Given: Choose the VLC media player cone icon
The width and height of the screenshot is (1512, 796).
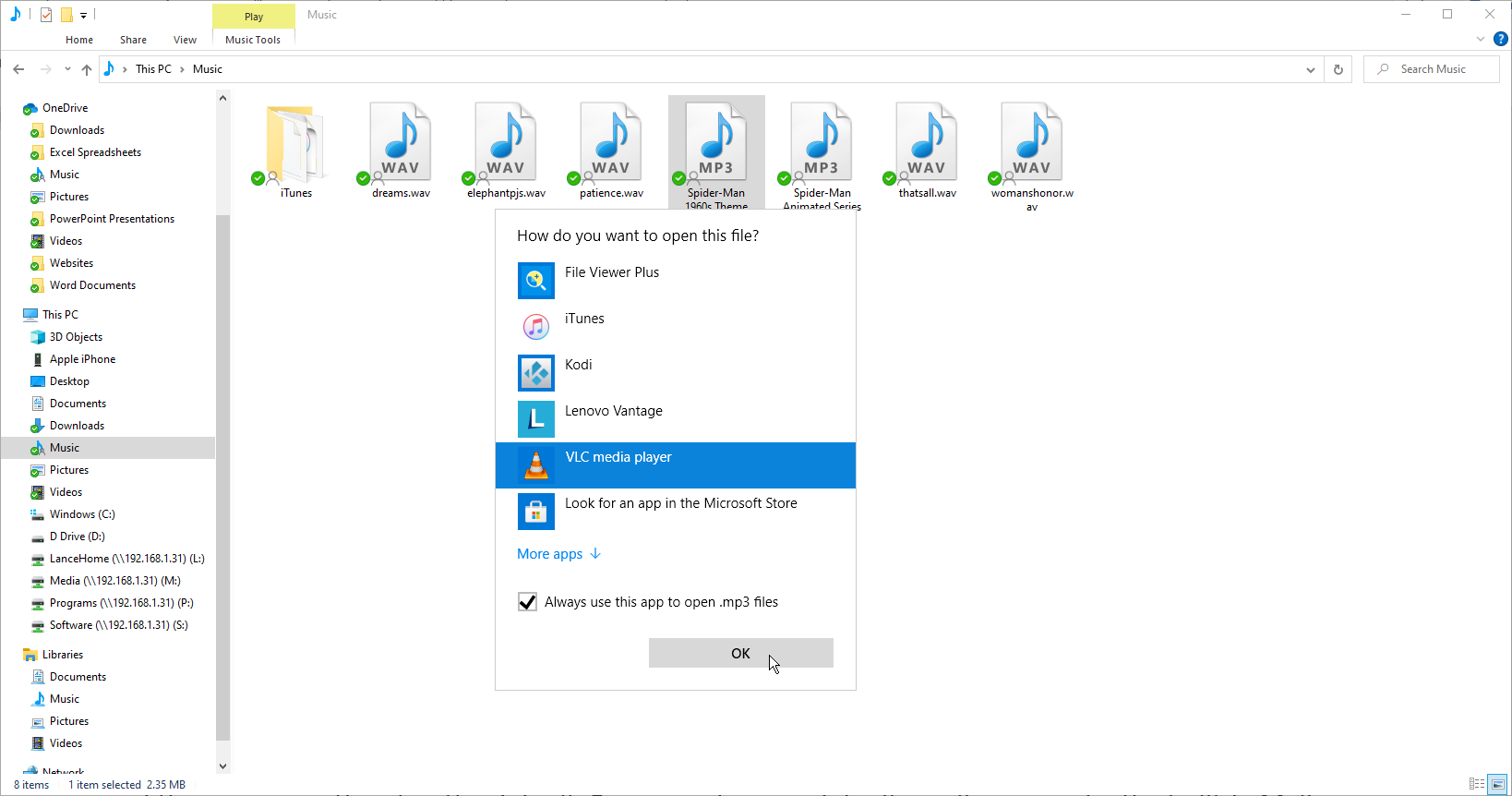Looking at the screenshot, I should pos(536,465).
